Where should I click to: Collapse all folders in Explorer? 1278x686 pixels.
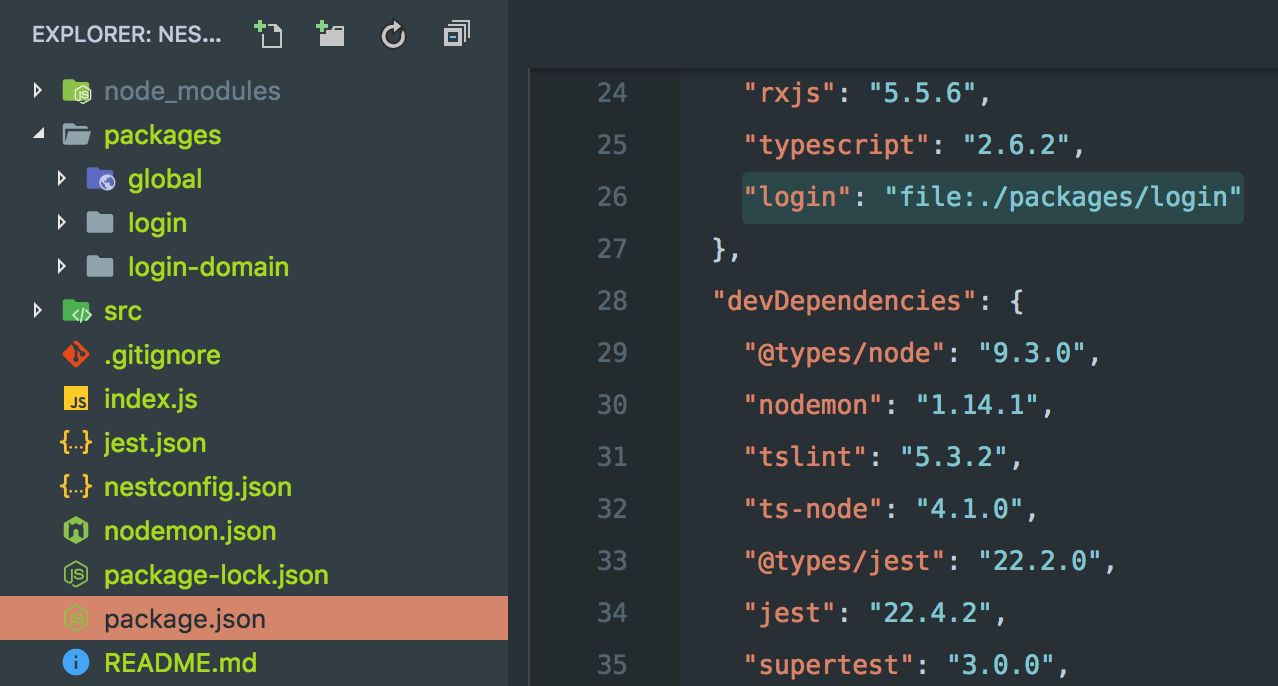tap(456, 35)
